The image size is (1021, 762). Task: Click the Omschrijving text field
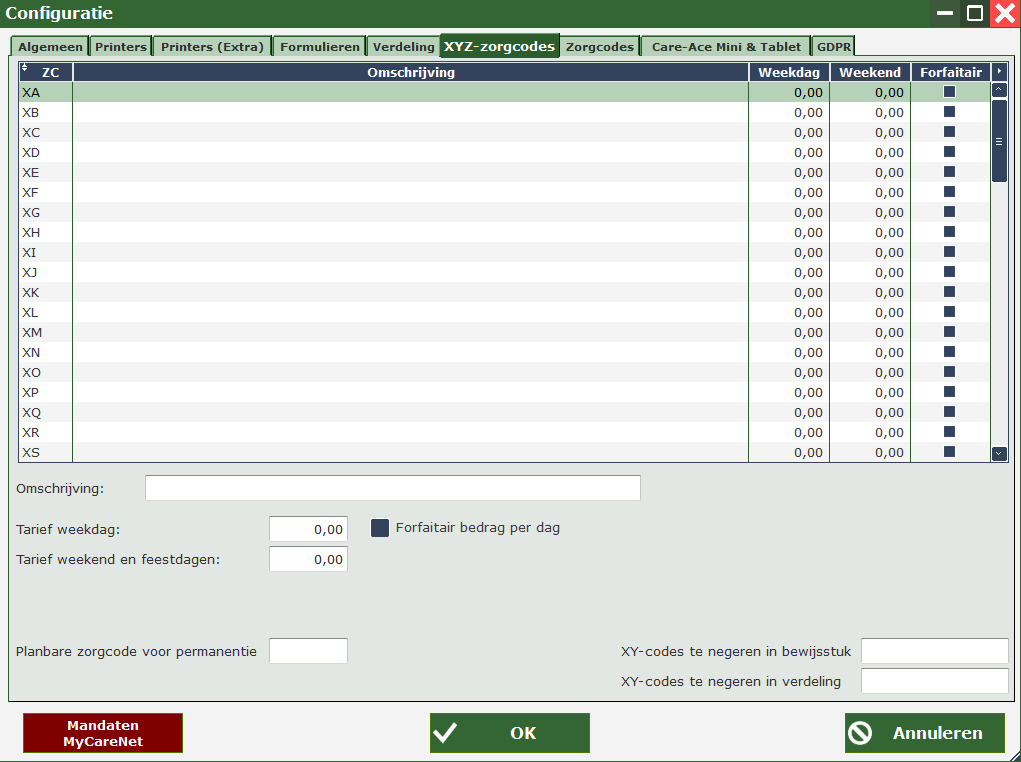[x=392, y=487]
